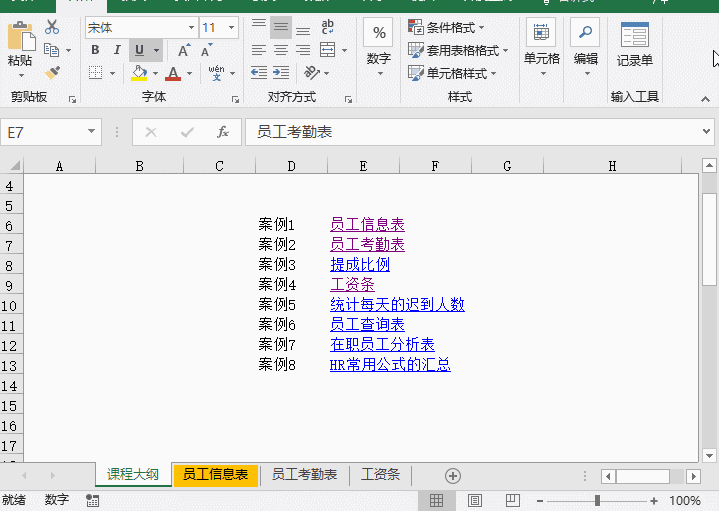Toggle Wrap Text (ab icon)

coord(327,27)
